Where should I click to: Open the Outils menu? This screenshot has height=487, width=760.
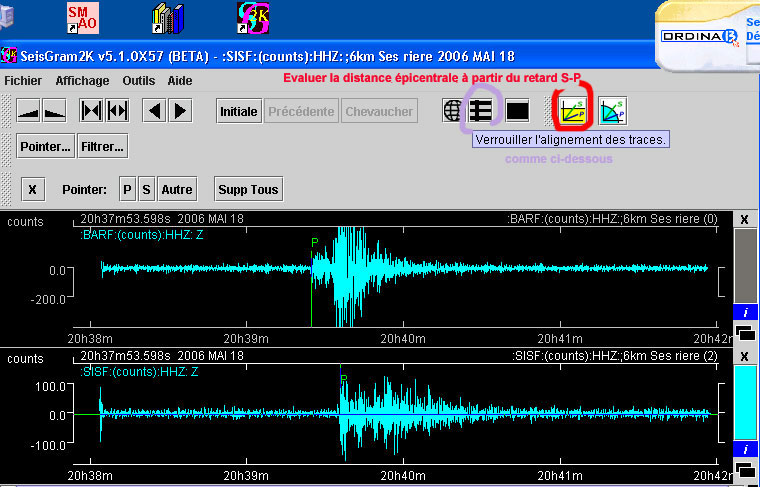click(139, 80)
